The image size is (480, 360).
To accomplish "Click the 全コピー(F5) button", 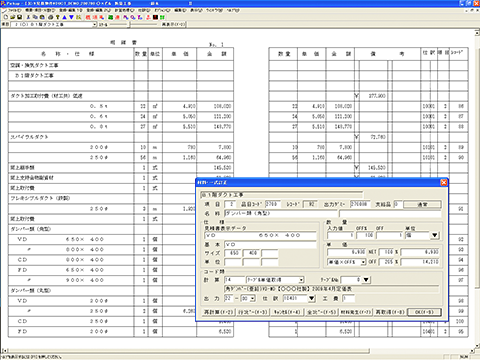I will click(x=321, y=312).
